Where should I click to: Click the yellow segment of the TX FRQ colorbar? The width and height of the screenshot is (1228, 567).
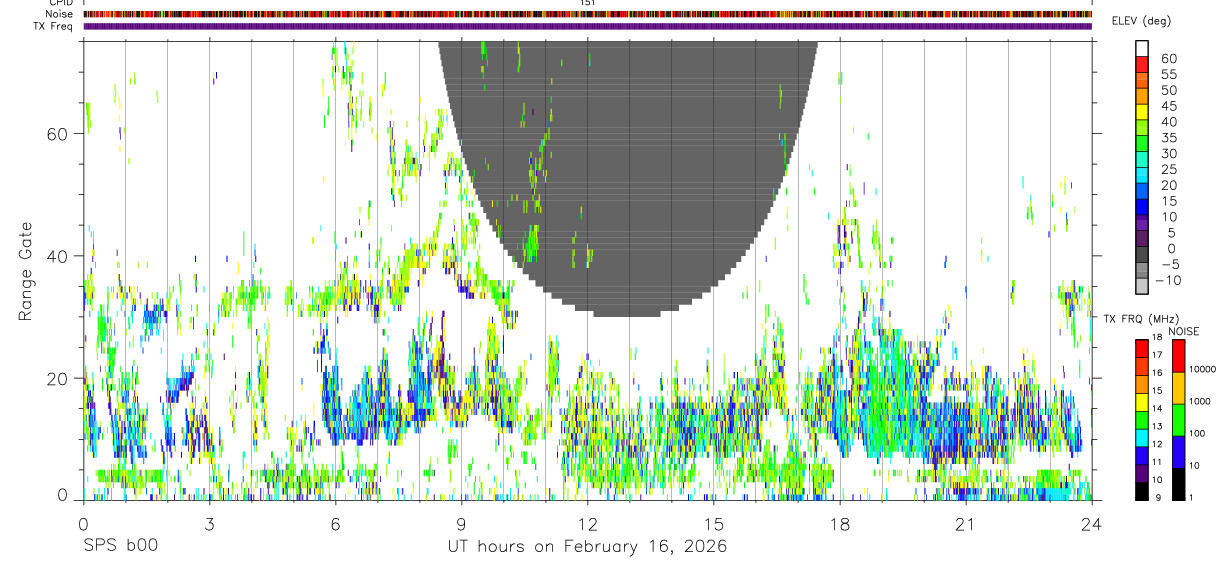coord(1141,402)
